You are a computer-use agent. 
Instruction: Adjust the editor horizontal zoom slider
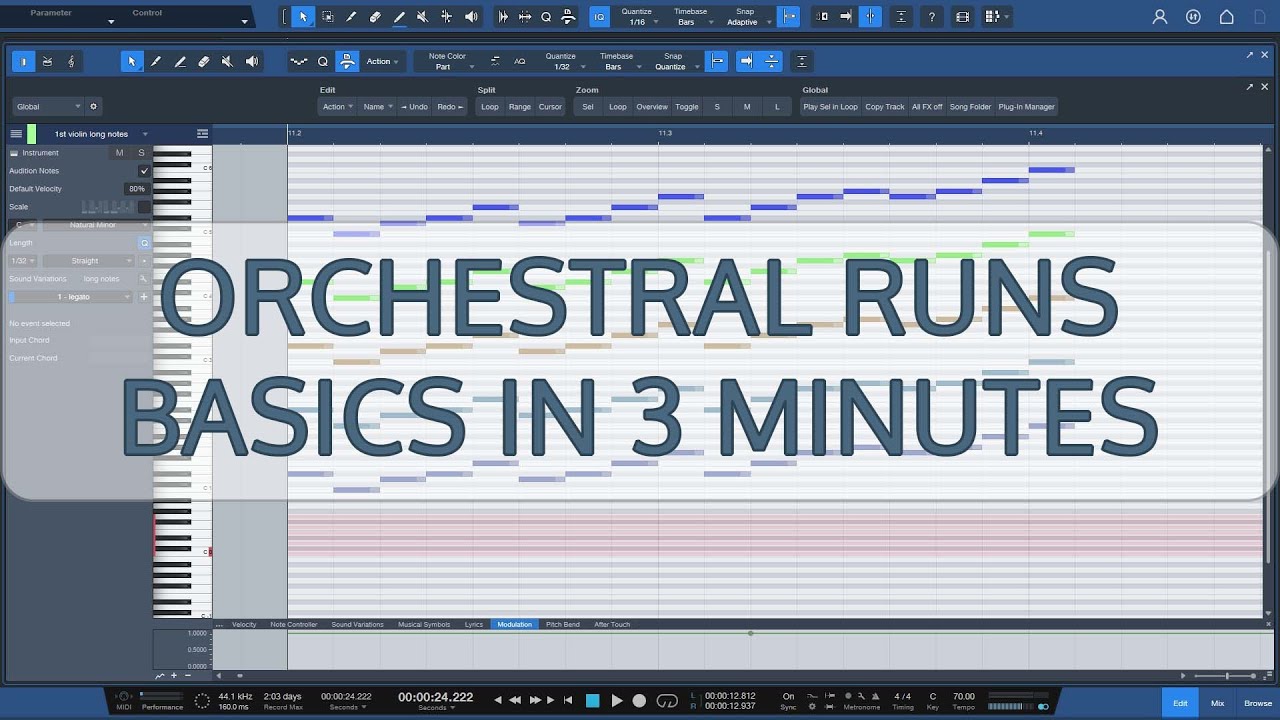point(1226,676)
